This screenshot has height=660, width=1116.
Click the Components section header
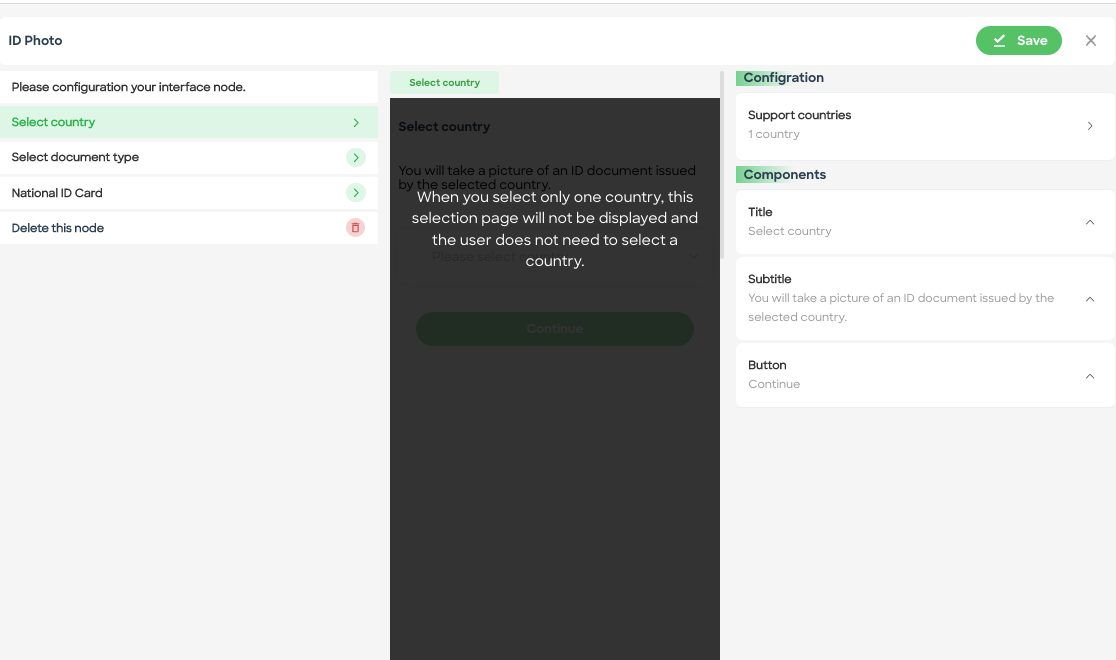tap(784, 174)
